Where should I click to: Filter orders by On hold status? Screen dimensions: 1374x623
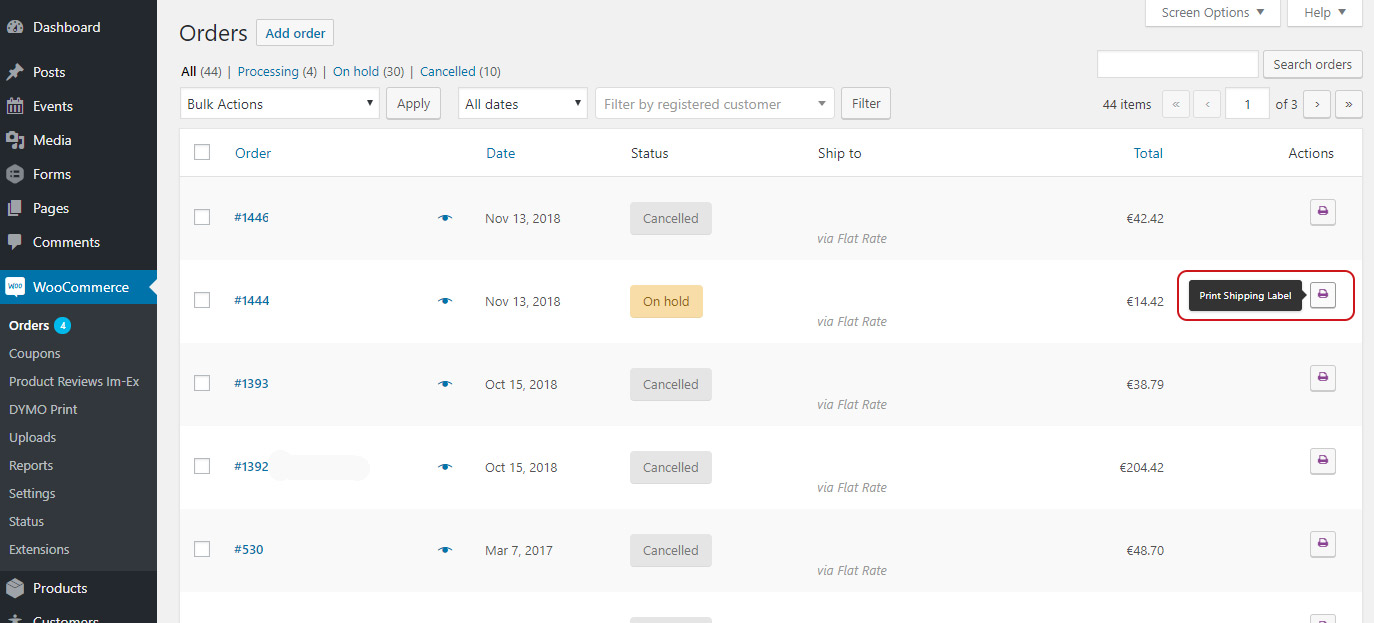(356, 71)
